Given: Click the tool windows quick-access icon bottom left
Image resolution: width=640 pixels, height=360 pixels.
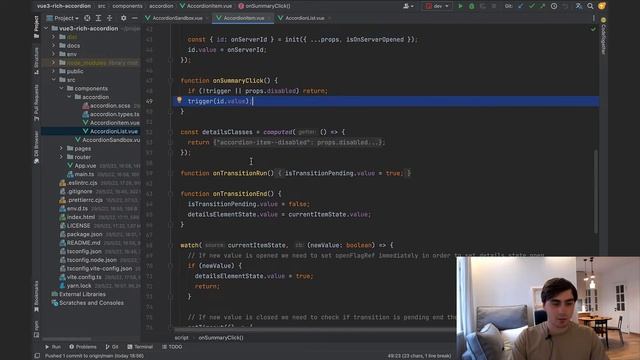Looking at the screenshot, I should (x=37, y=356).
